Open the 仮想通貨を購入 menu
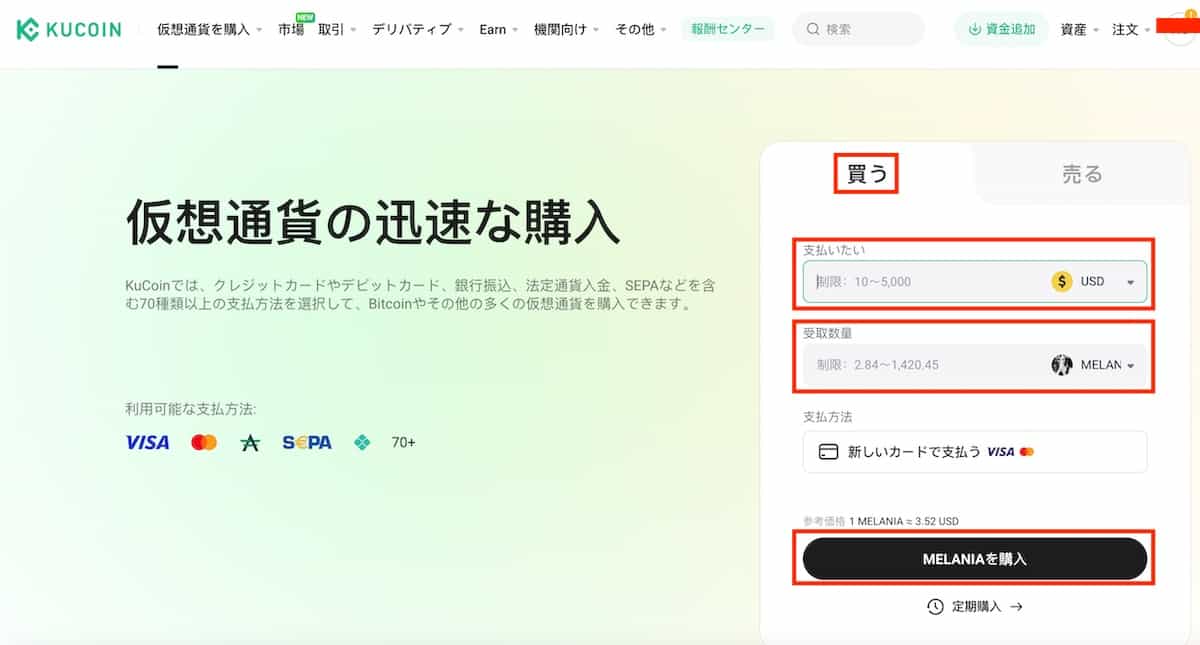The width and height of the screenshot is (1200, 645). 210,29
